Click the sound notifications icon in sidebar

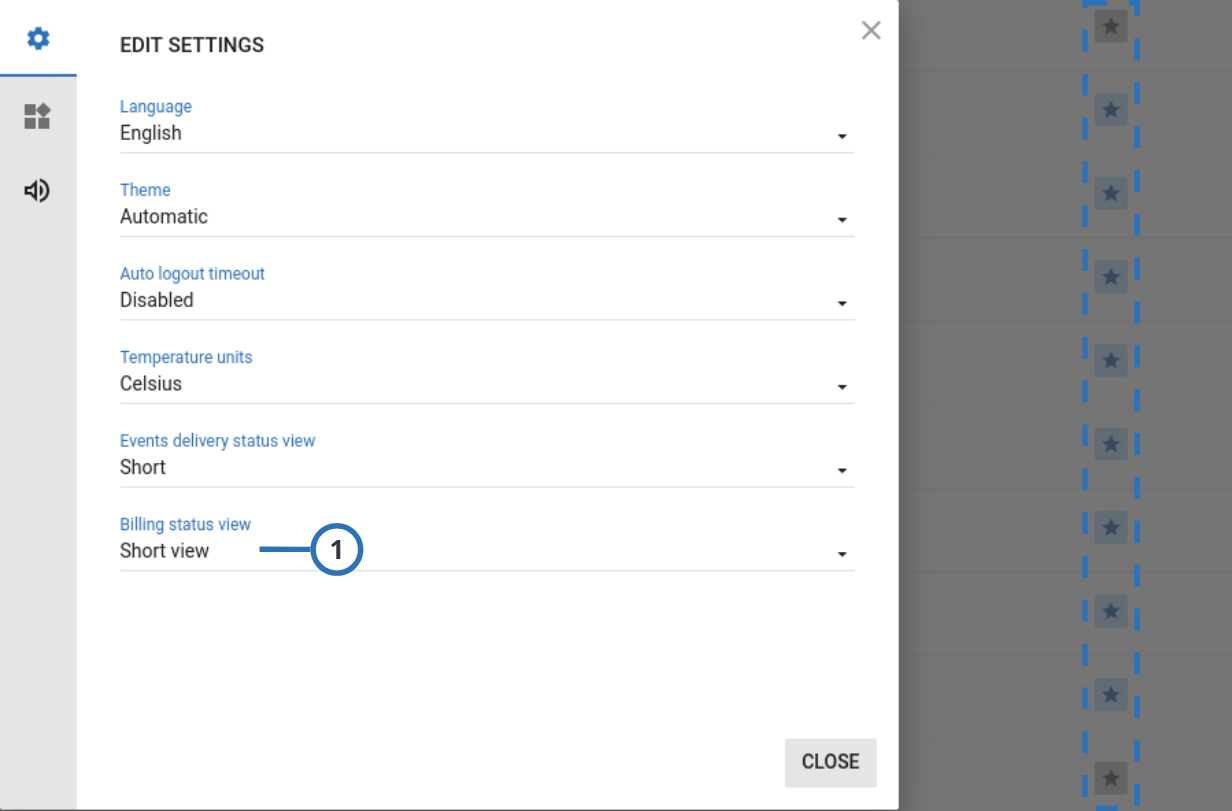tap(36, 191)
